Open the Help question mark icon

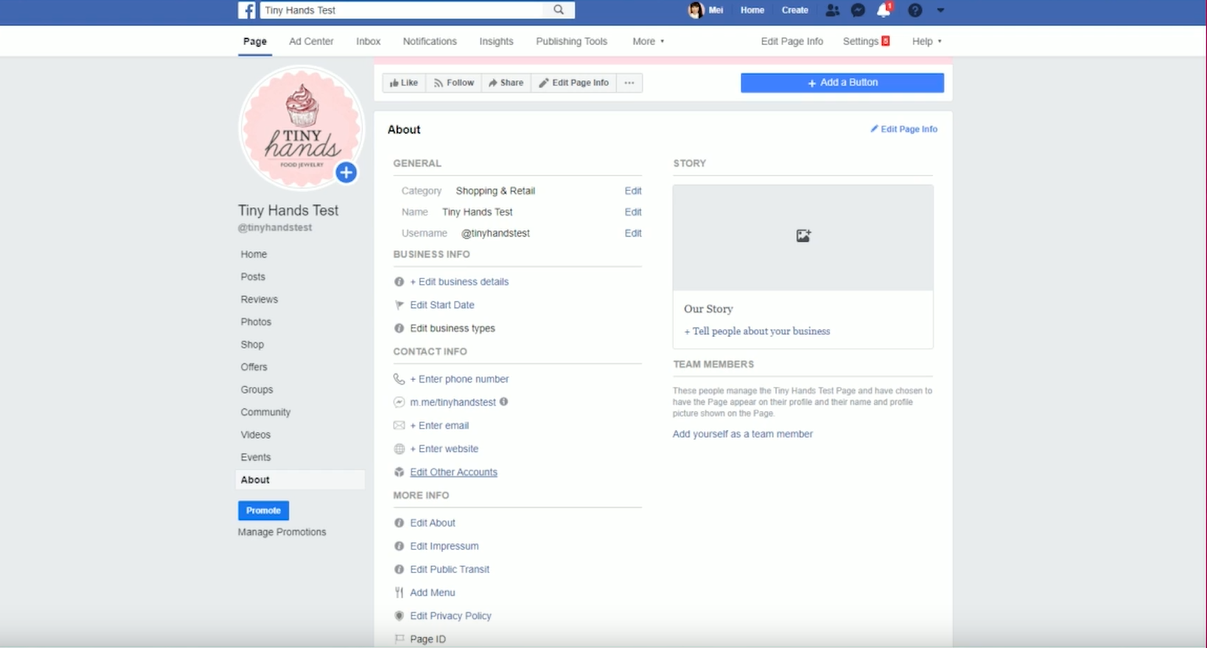[x=913, y=10]
